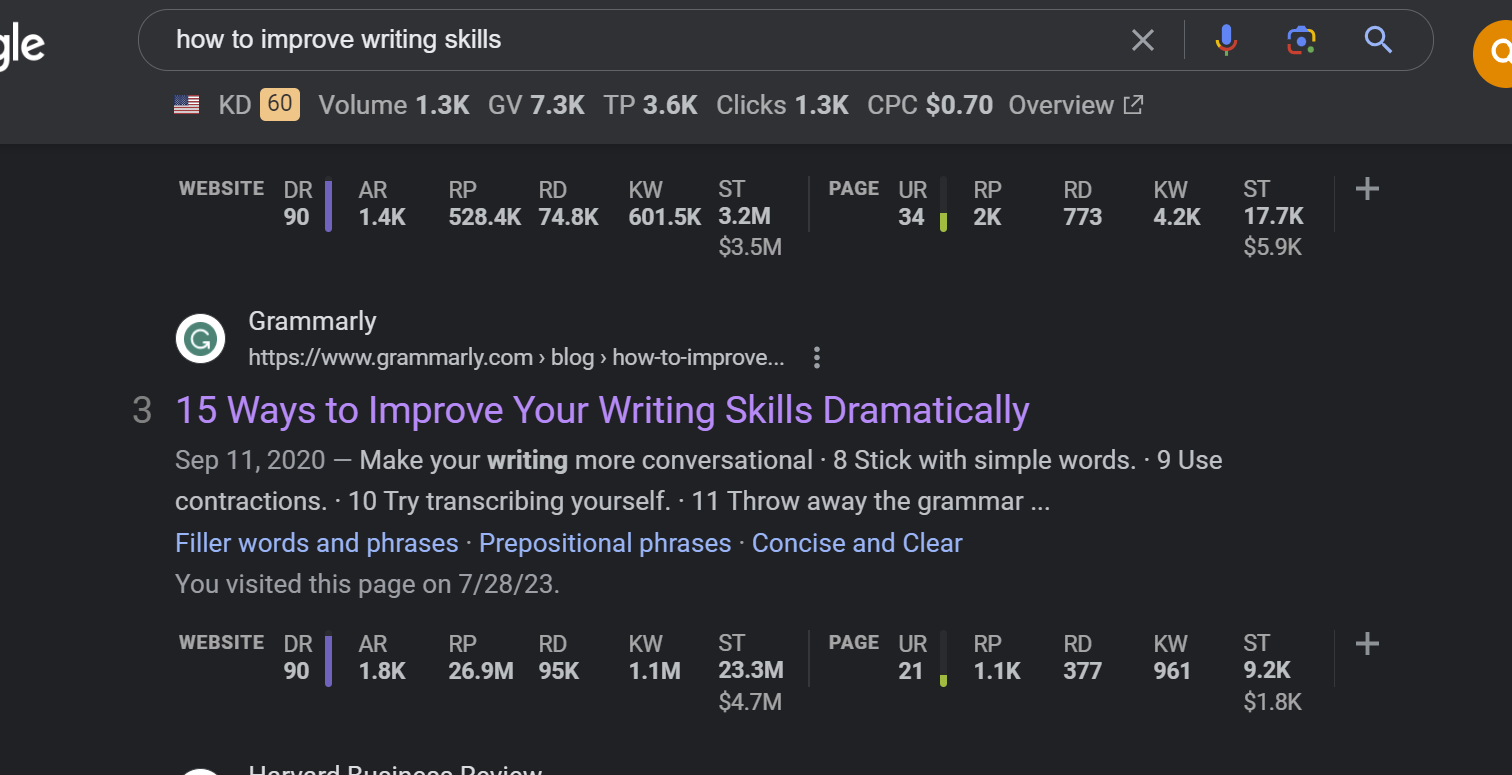Click the $1.8K page traffic value
This screenshot has width=1512, height=775.
click(1273, 702)
